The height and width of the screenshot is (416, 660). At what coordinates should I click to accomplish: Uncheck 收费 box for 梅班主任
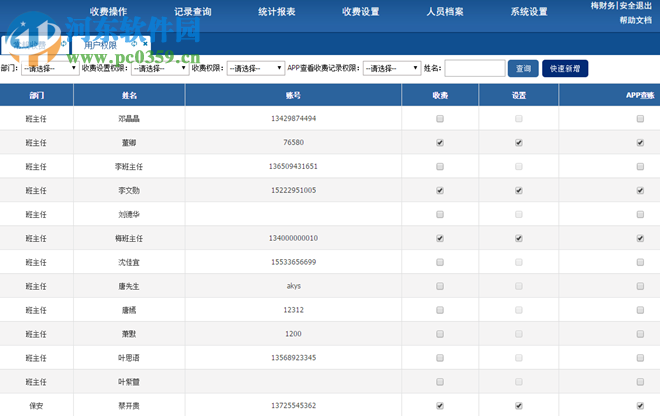(440, 238)
